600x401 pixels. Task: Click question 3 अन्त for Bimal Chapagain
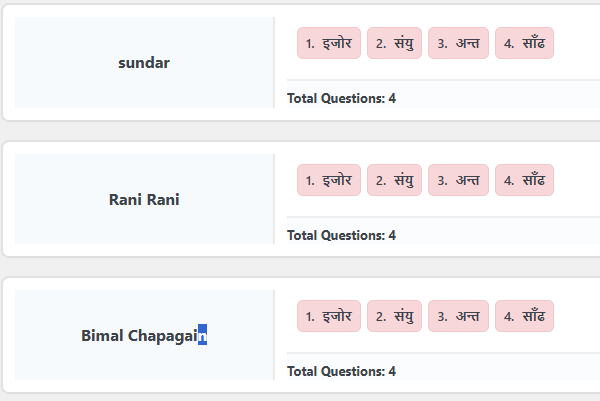tap(458, 316)
